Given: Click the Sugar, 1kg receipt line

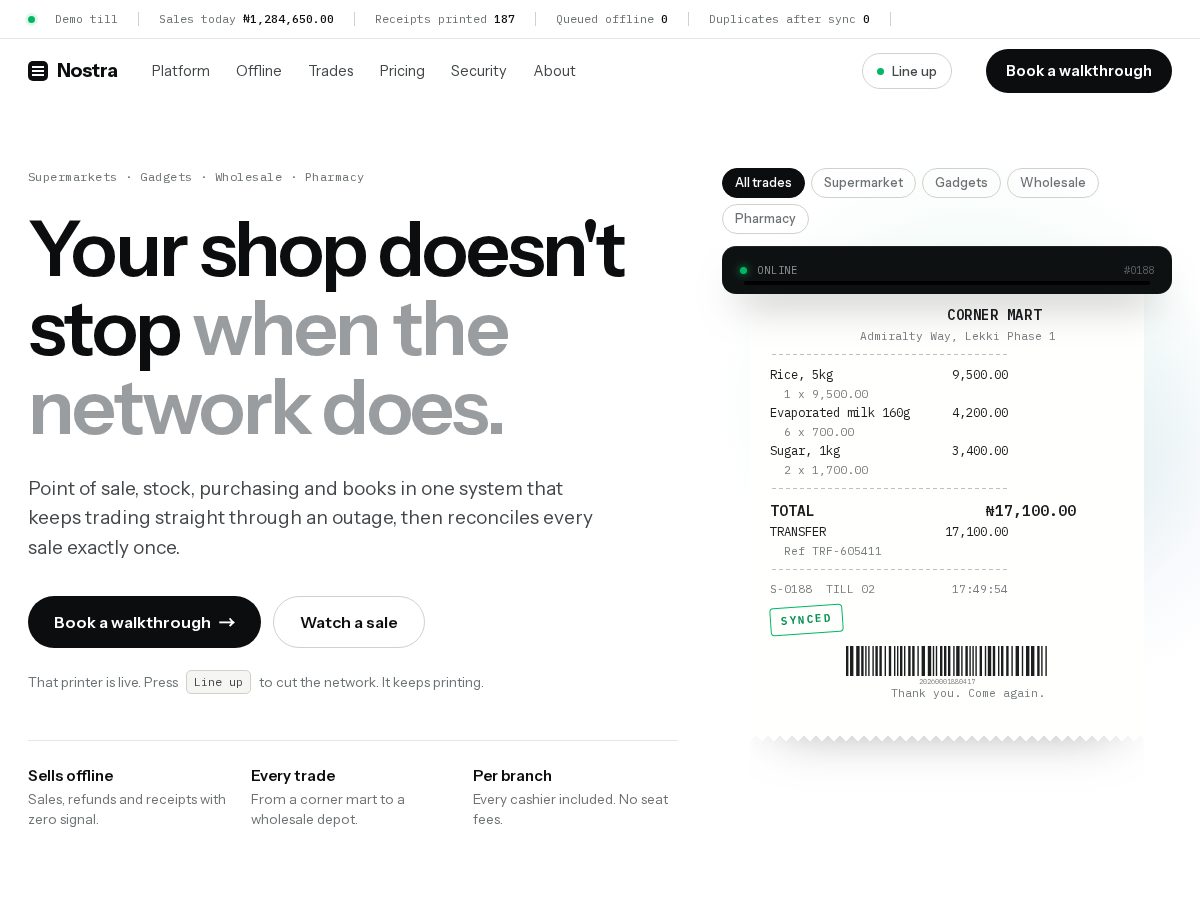Looking at the screenshot, I should pyautogui.click(x=889, y=451).
